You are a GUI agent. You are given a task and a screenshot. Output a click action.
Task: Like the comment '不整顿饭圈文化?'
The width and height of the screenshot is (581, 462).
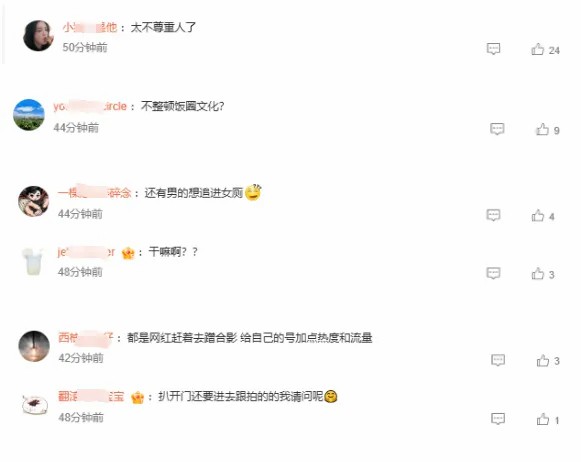click(x=542, y=129)
